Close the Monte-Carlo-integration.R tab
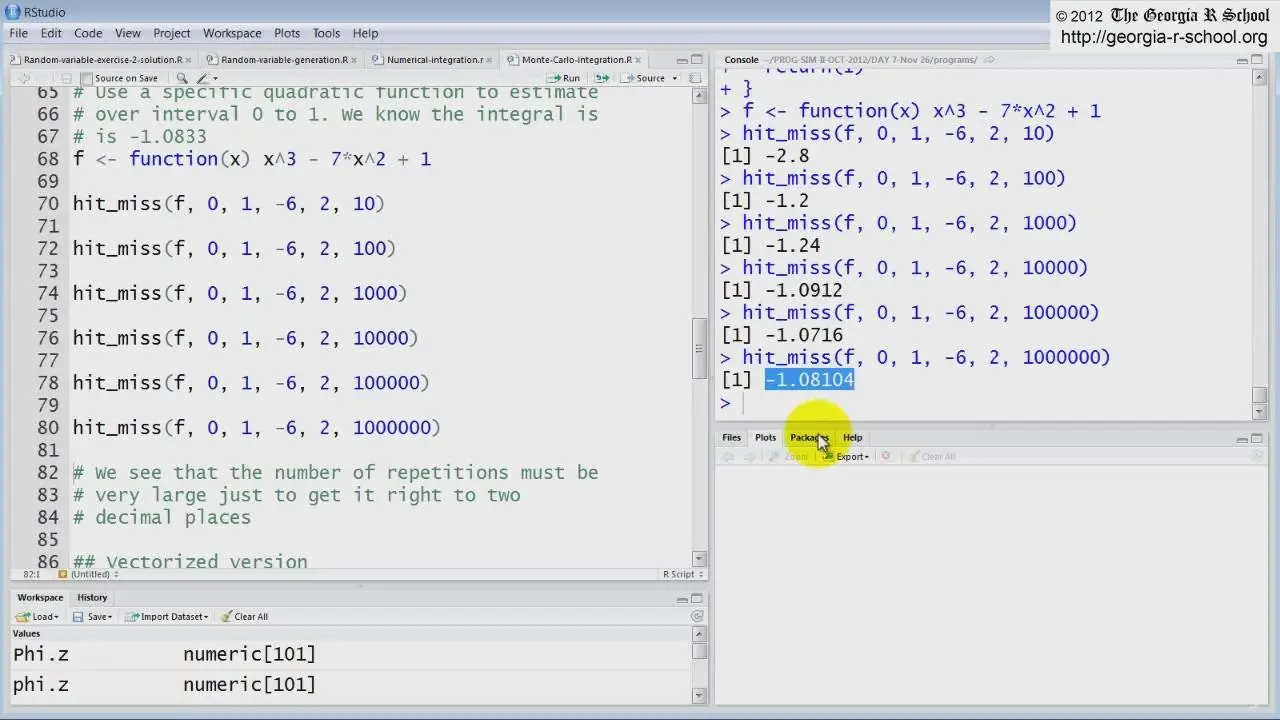Viewport: 1280px width, 720px height. point(638,60)
